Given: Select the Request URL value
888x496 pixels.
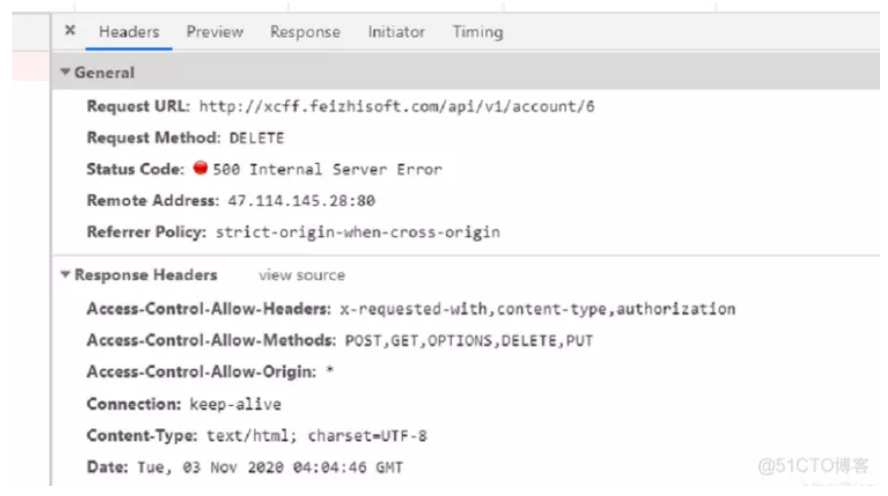Looking at the screenshot, I should (396, 106).
